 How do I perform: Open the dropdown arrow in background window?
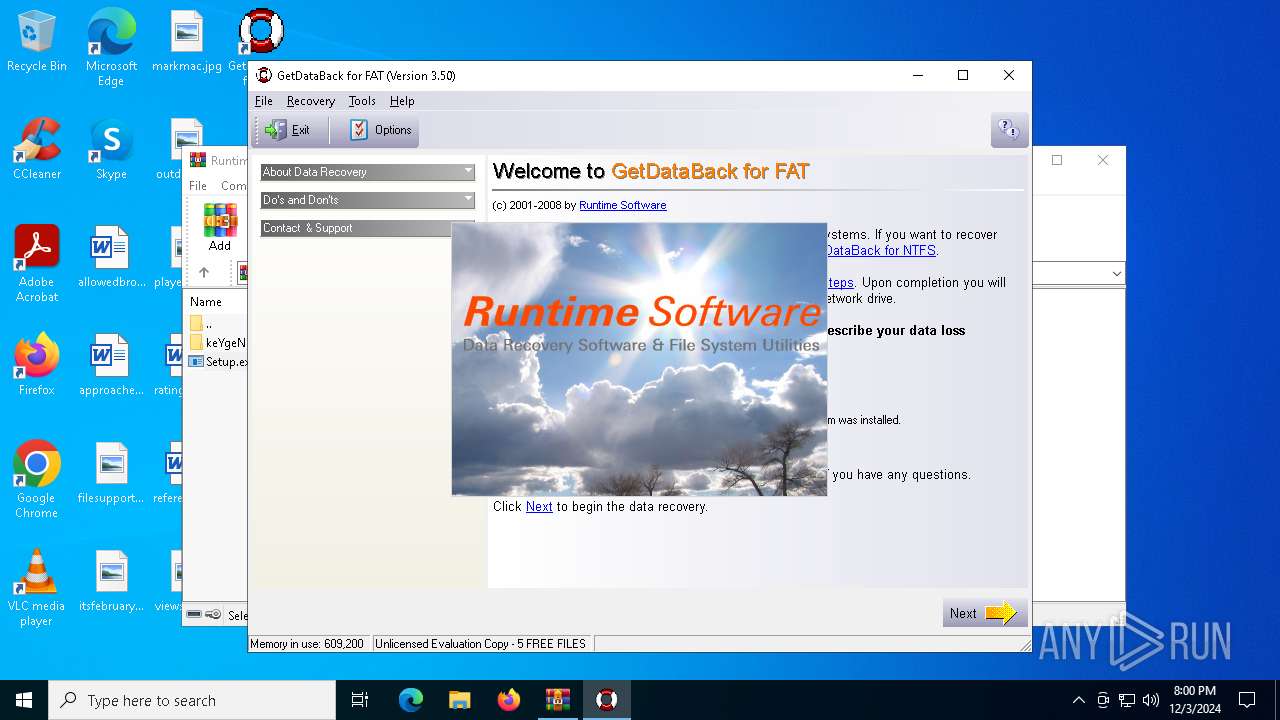[x=1116, y=274]
